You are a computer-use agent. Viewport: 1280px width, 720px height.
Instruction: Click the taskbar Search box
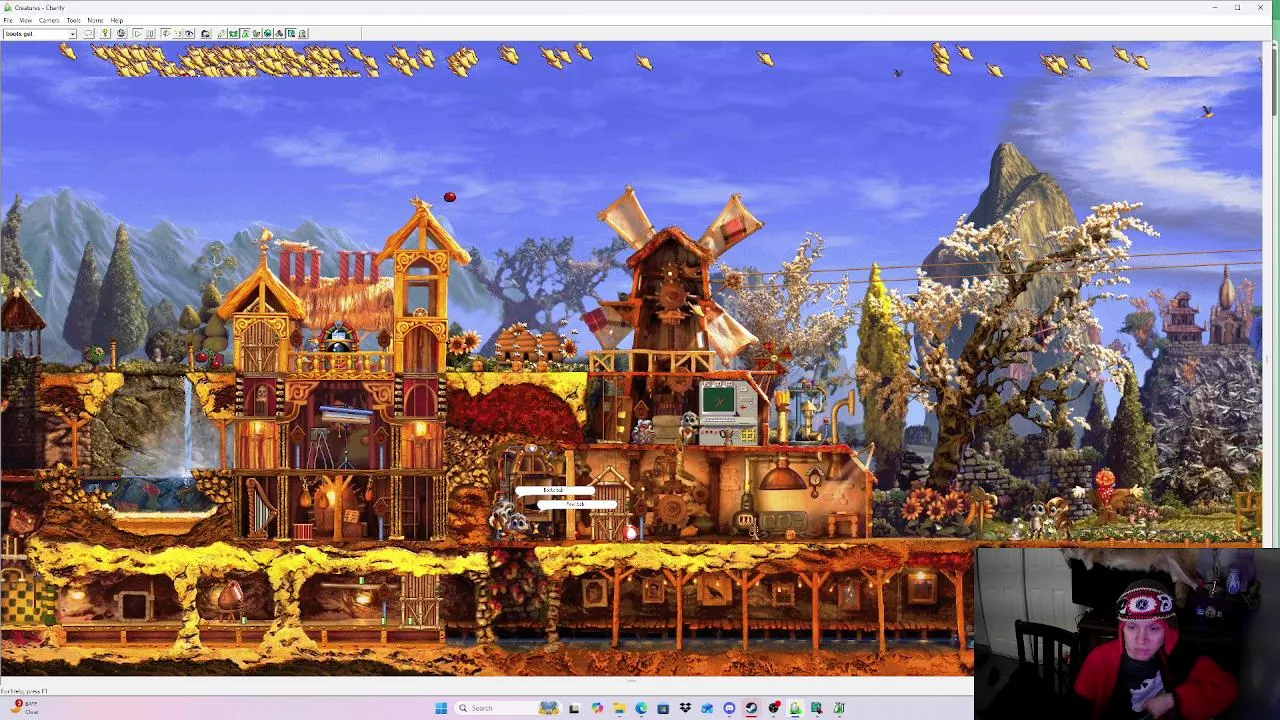(508, 708)
